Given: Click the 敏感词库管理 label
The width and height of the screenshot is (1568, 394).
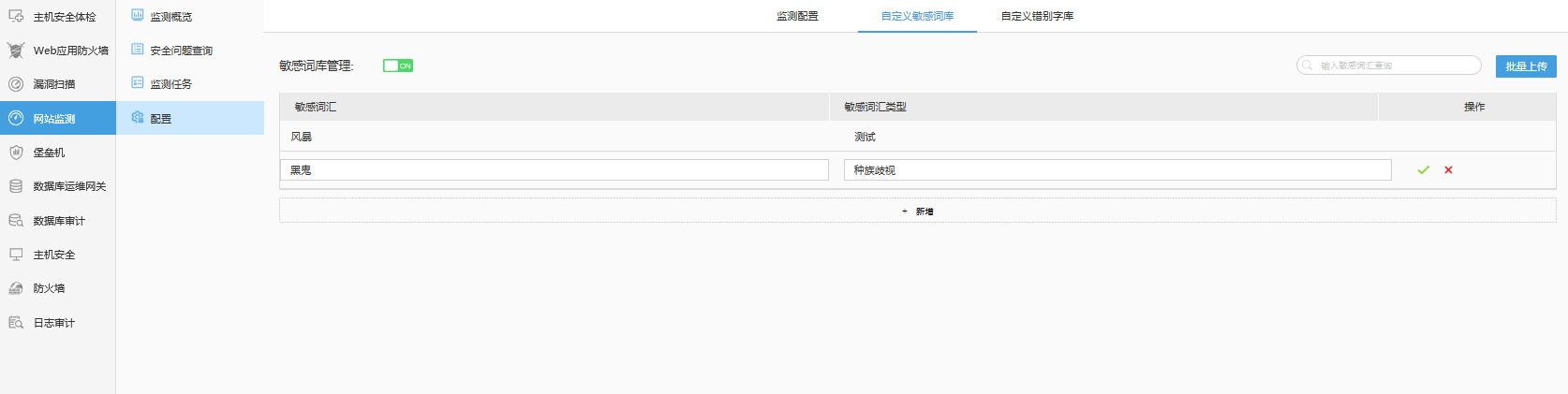Looking at the screenshot, I should click(x=317, y=66).
